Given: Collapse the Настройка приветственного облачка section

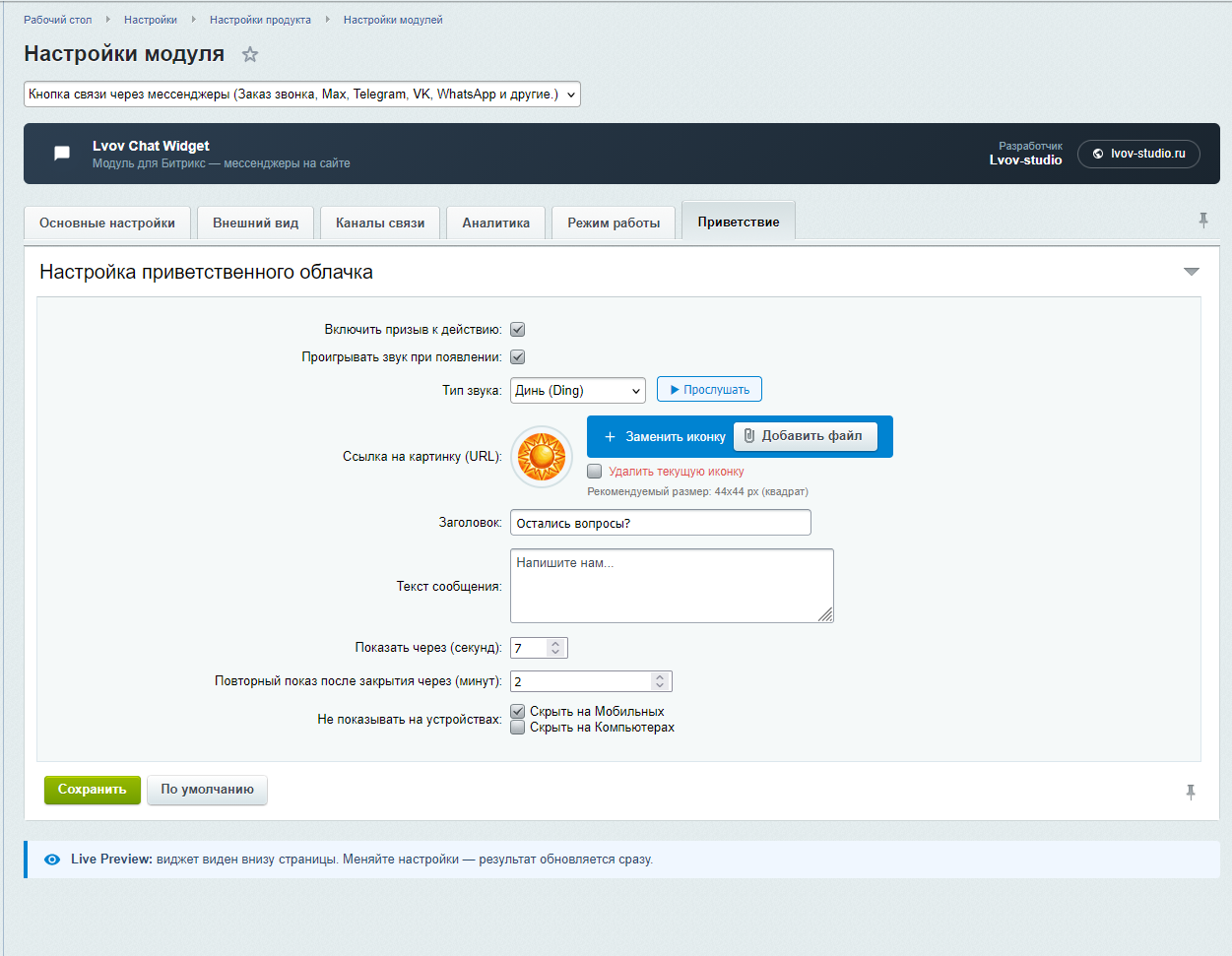Looking at the screenshot, I should [1192, 269].
